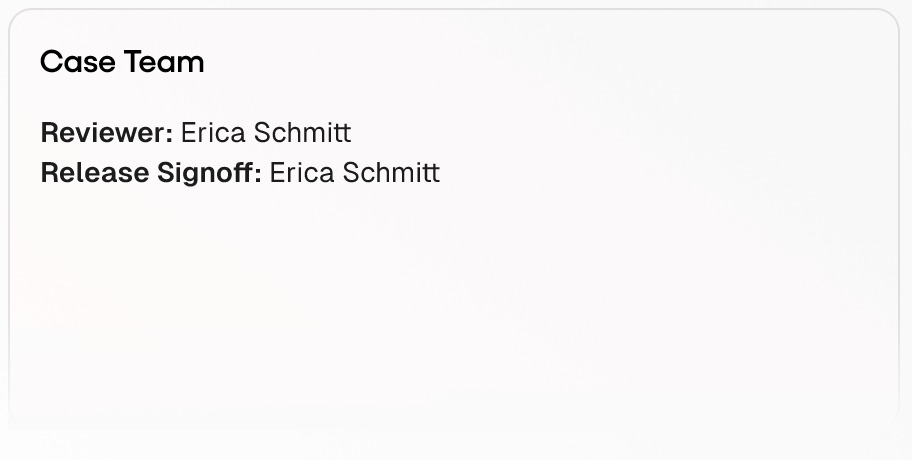Screen dimensions: 912x460
Task: Click Schmitt in the Reviewer line
Action: click(302, 133)
